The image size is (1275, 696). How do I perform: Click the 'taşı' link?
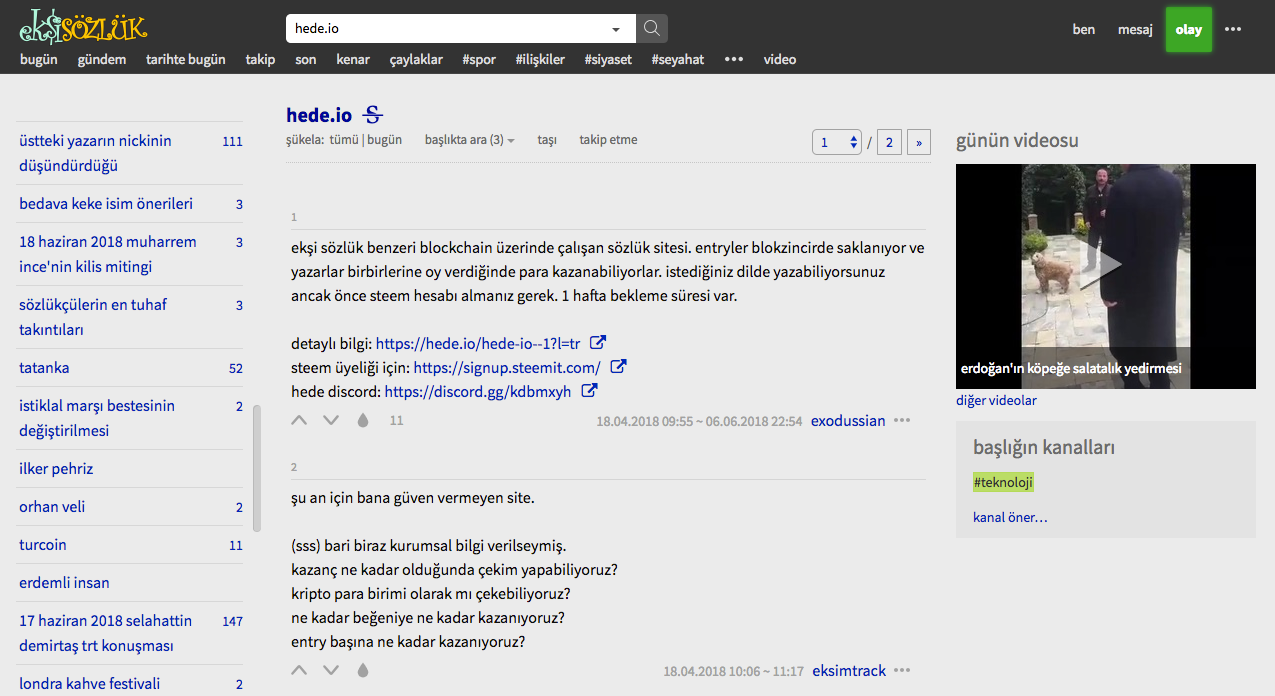547,140
